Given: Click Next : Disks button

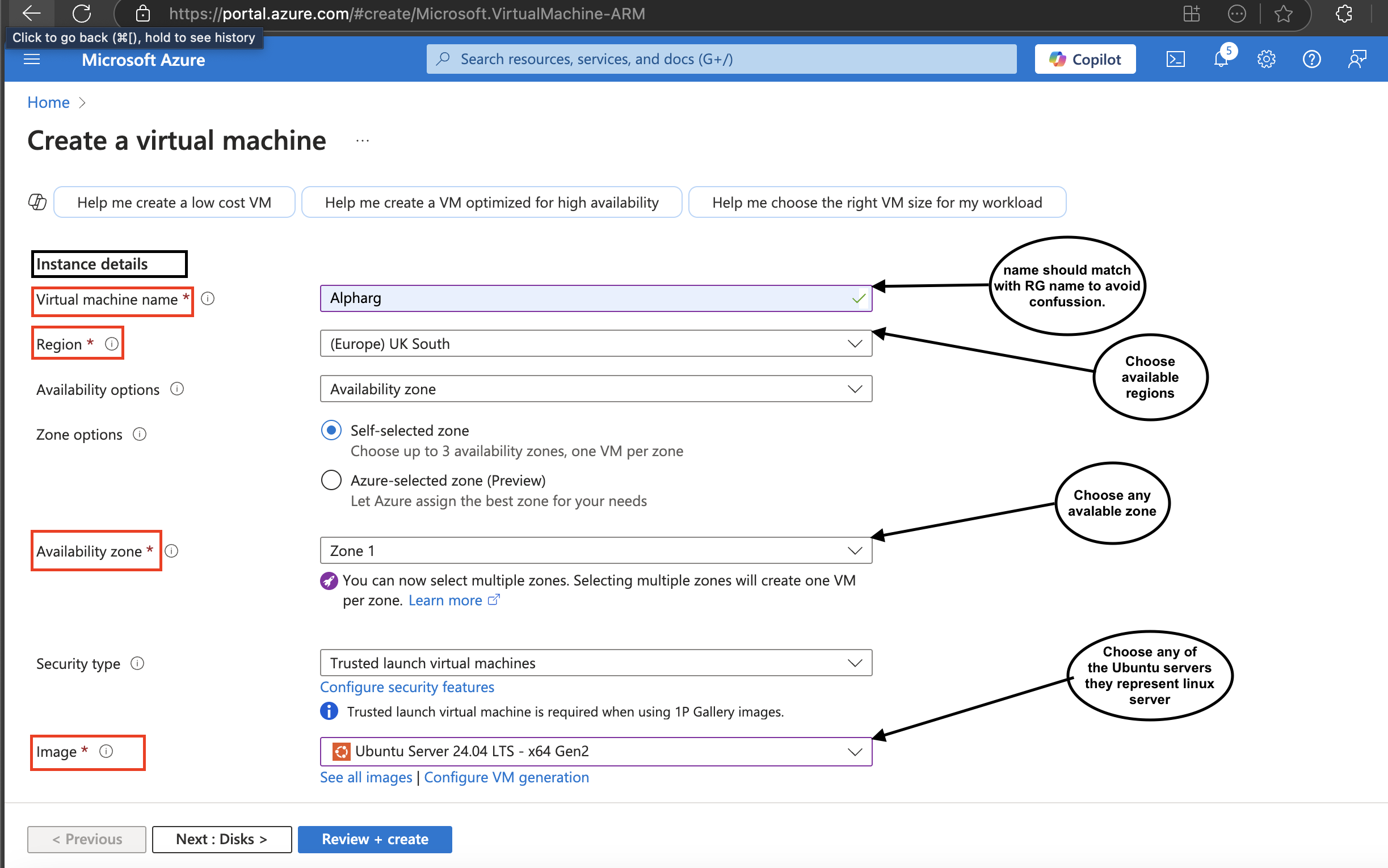Looking at the screenshot, I should (x=221, y=839).
